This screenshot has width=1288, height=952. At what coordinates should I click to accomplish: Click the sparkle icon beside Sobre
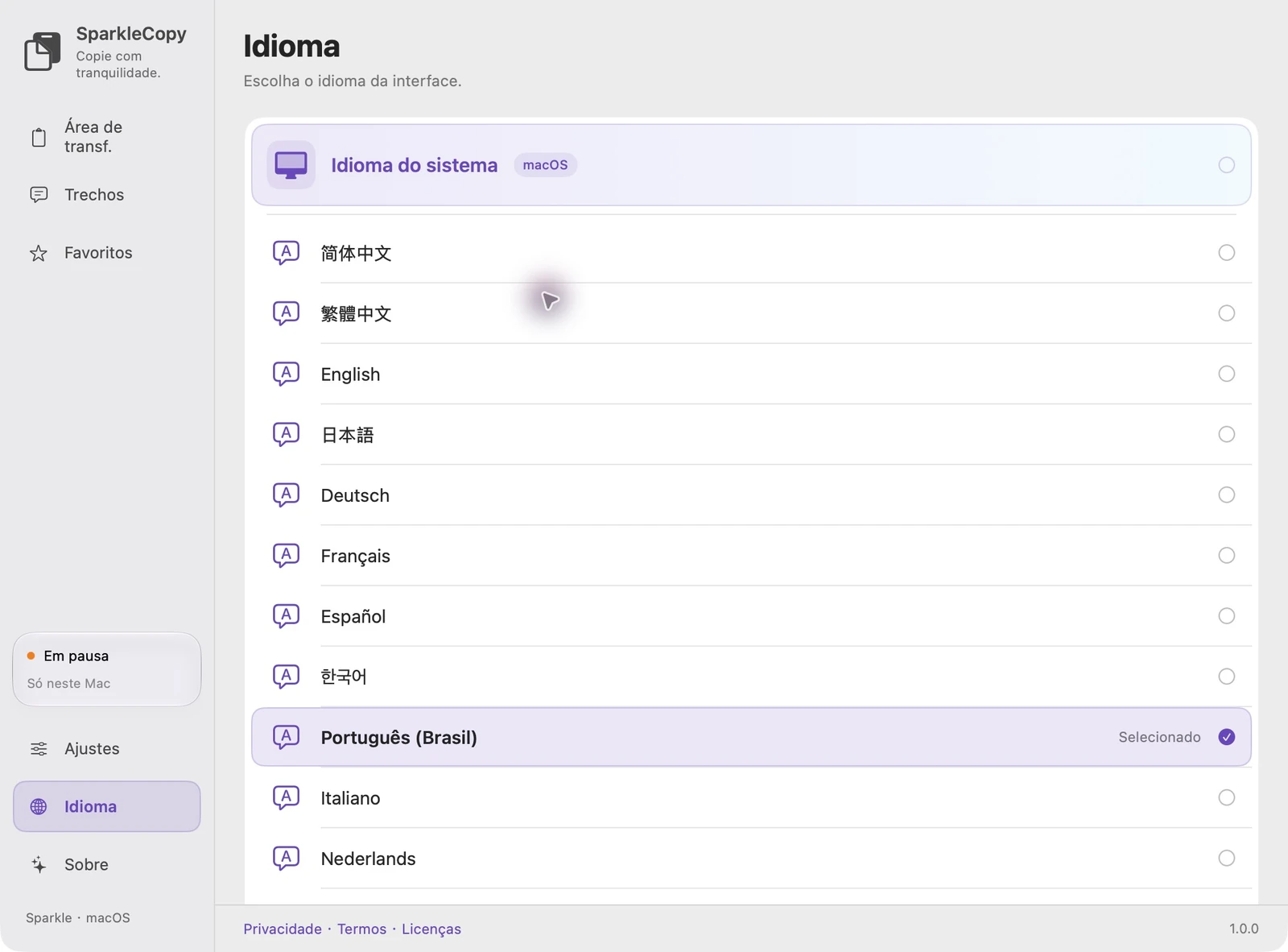pyautogui.click(x=39, y=865)
